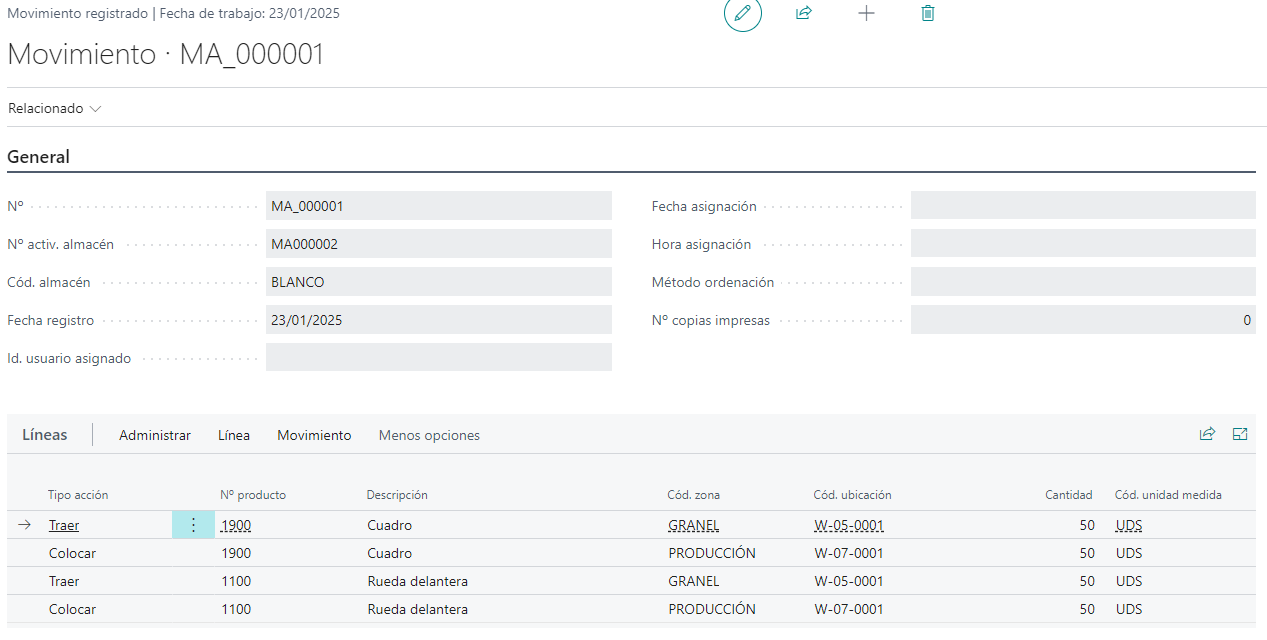This screenshot has height=640, width=1267.
Task: Click the Fecha asignación field
Action: tap(1083, 206)
